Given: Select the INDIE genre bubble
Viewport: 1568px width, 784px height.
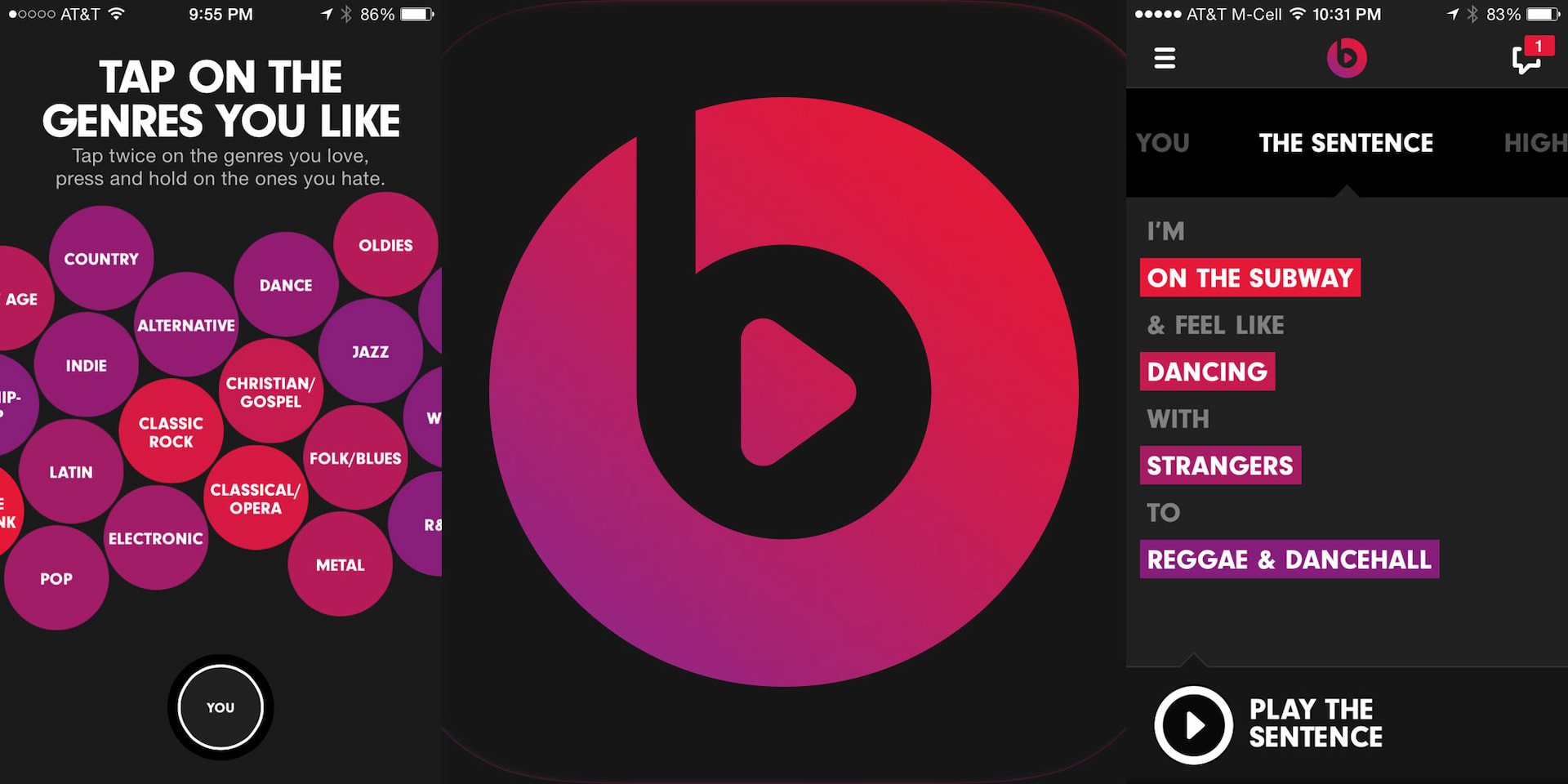Looking at the screenshot, I should (x=87, y=365).
